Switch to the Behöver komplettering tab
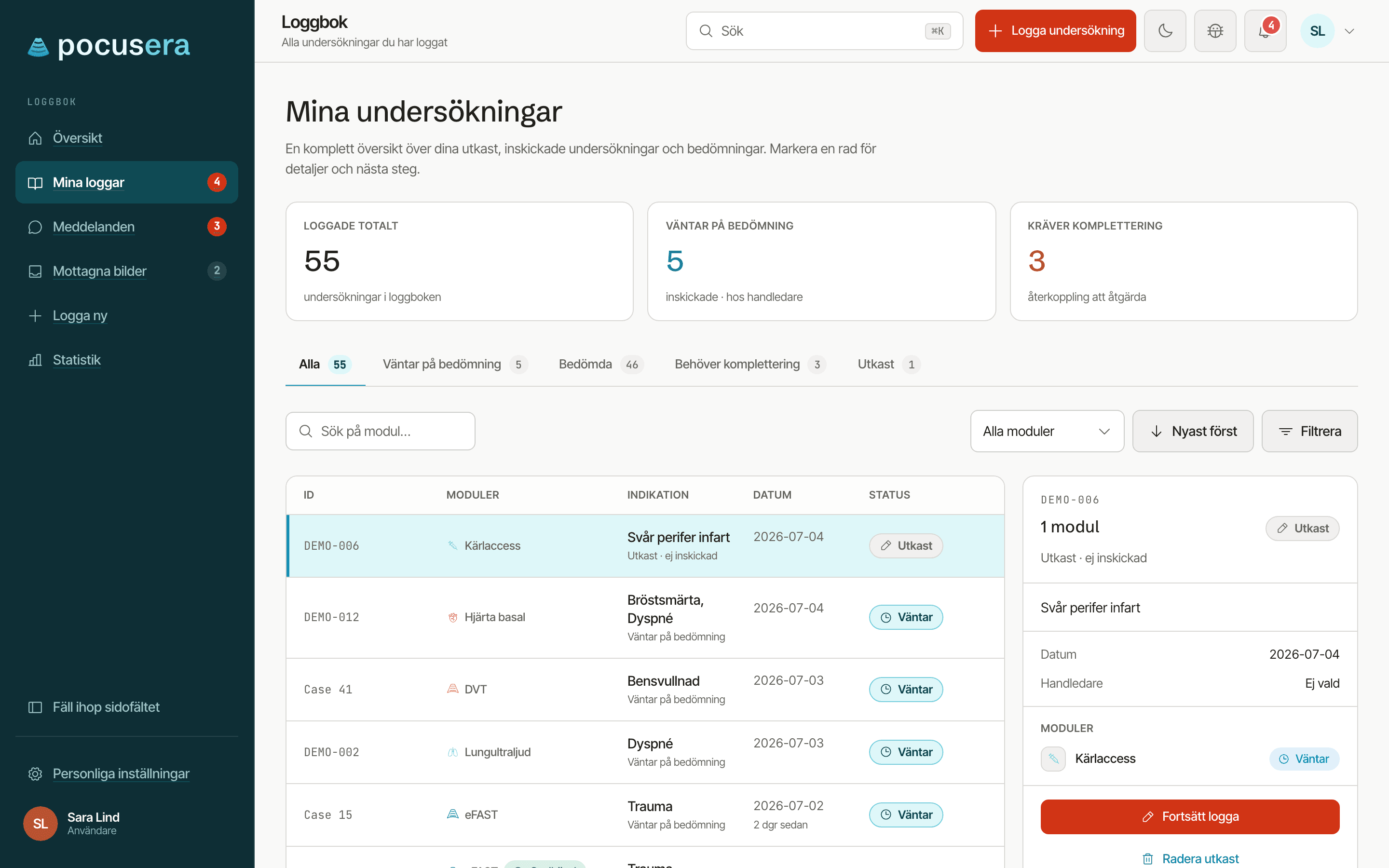 tap(750, 365)
